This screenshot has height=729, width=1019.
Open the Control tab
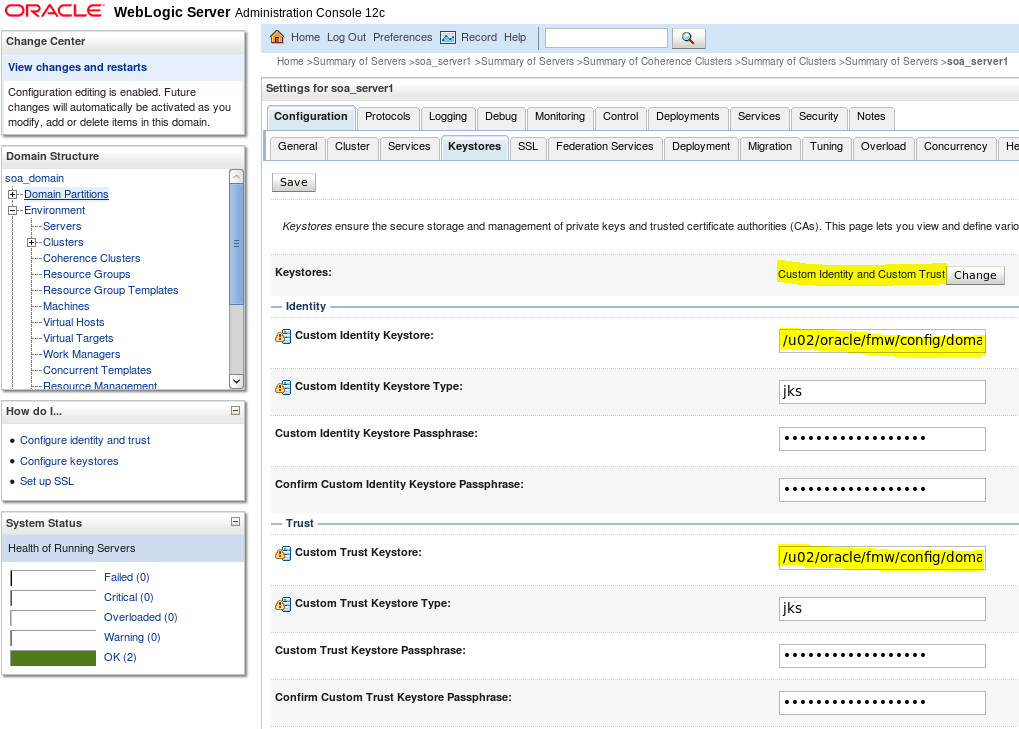tap(620, 117)
